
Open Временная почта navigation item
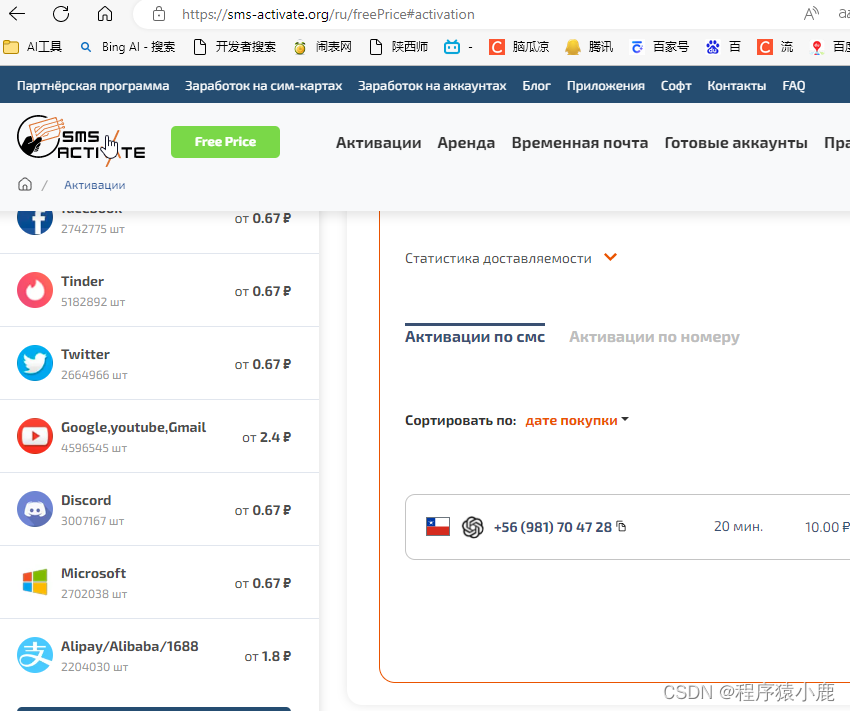[579, 143]
